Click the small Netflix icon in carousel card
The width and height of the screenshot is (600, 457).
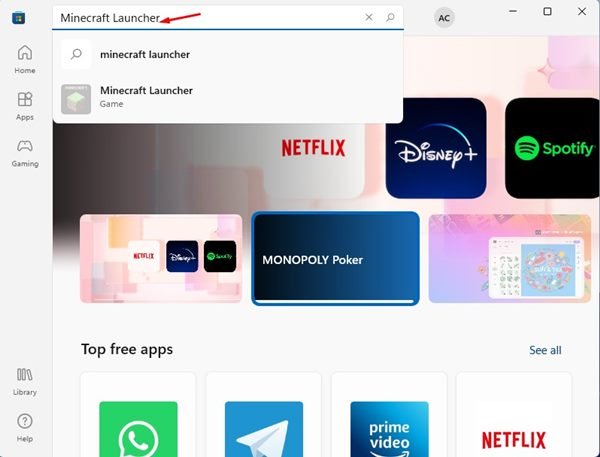coord(144,256)
